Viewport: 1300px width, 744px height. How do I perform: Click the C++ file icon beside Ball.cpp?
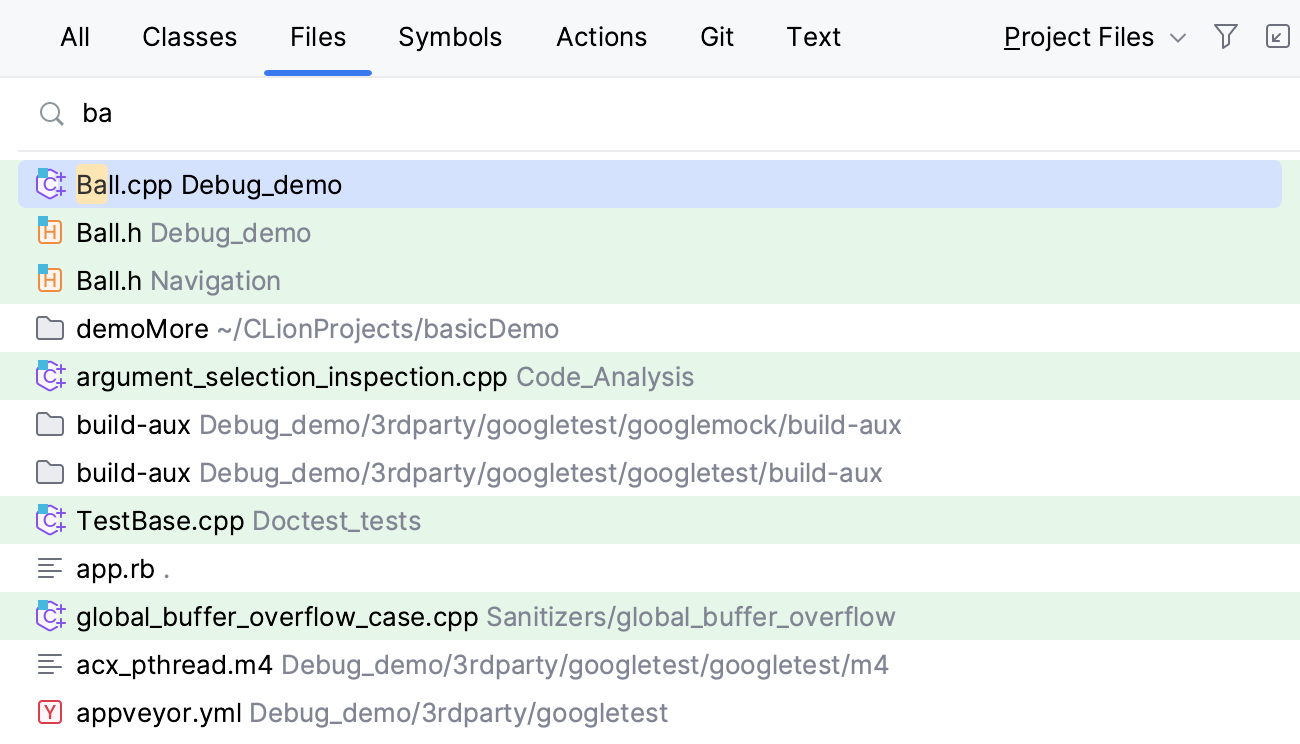pyautogui.click(x=50, y=184)
